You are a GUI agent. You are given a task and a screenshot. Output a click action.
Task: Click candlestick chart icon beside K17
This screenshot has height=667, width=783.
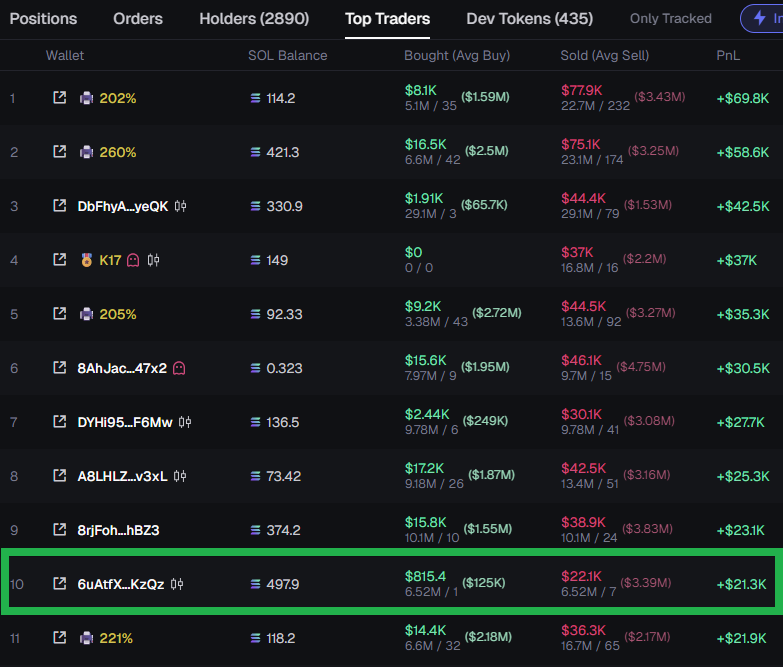[x=153, y=260]
